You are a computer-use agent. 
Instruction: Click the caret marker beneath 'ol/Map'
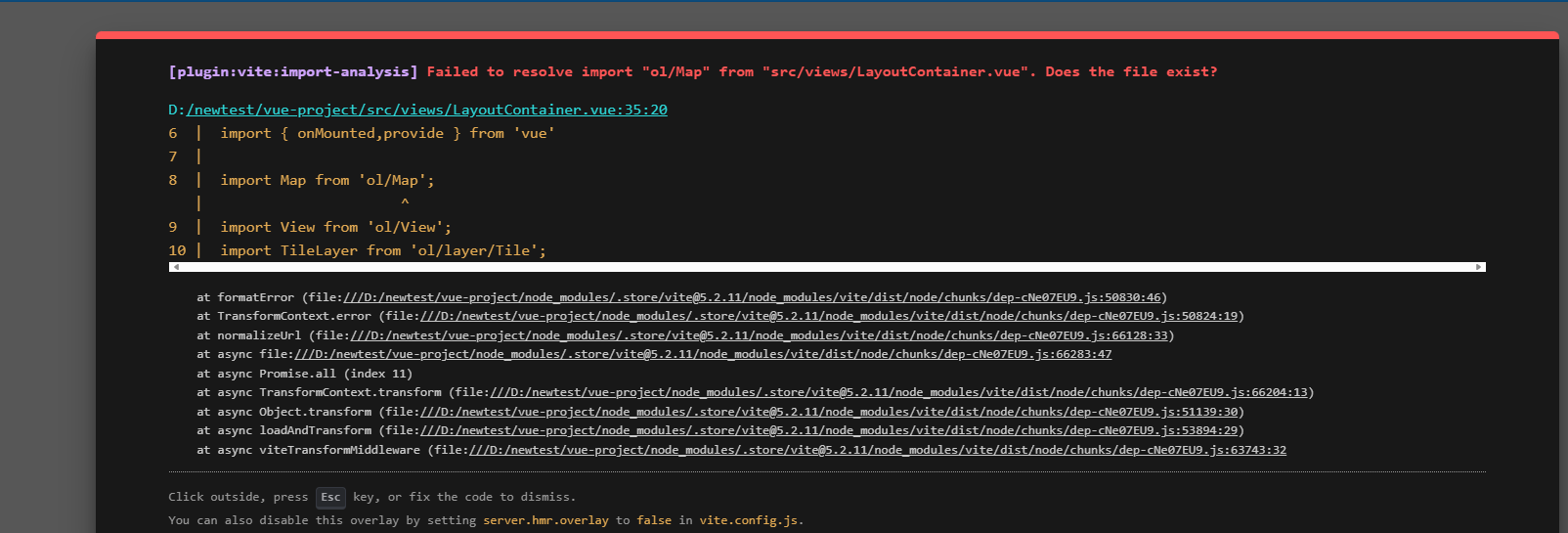click(x=405, y=203)
